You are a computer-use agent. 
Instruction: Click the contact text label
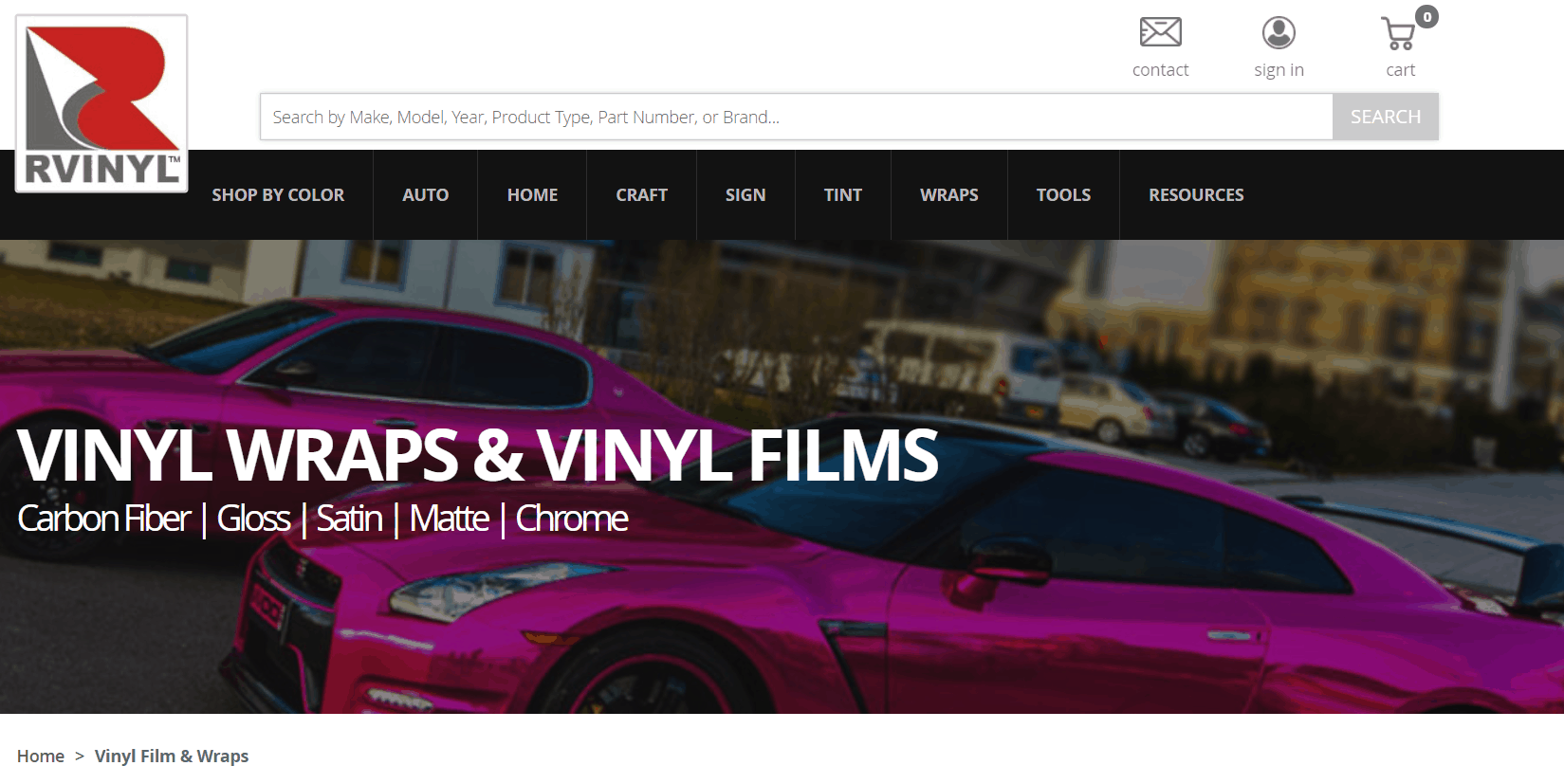[x=1160, y=69]
